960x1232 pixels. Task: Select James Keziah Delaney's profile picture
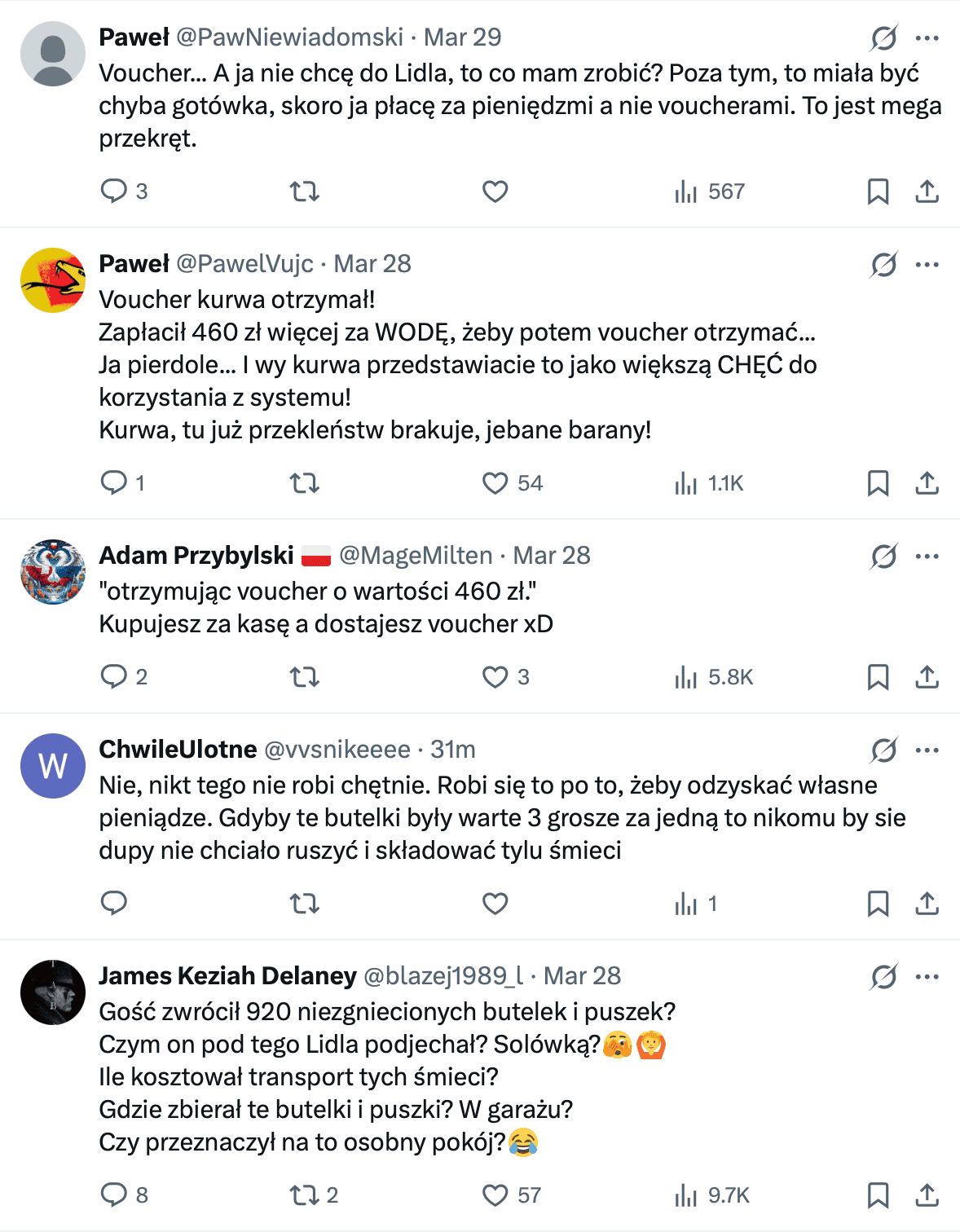pyautogui.click(x=53, y=992)
